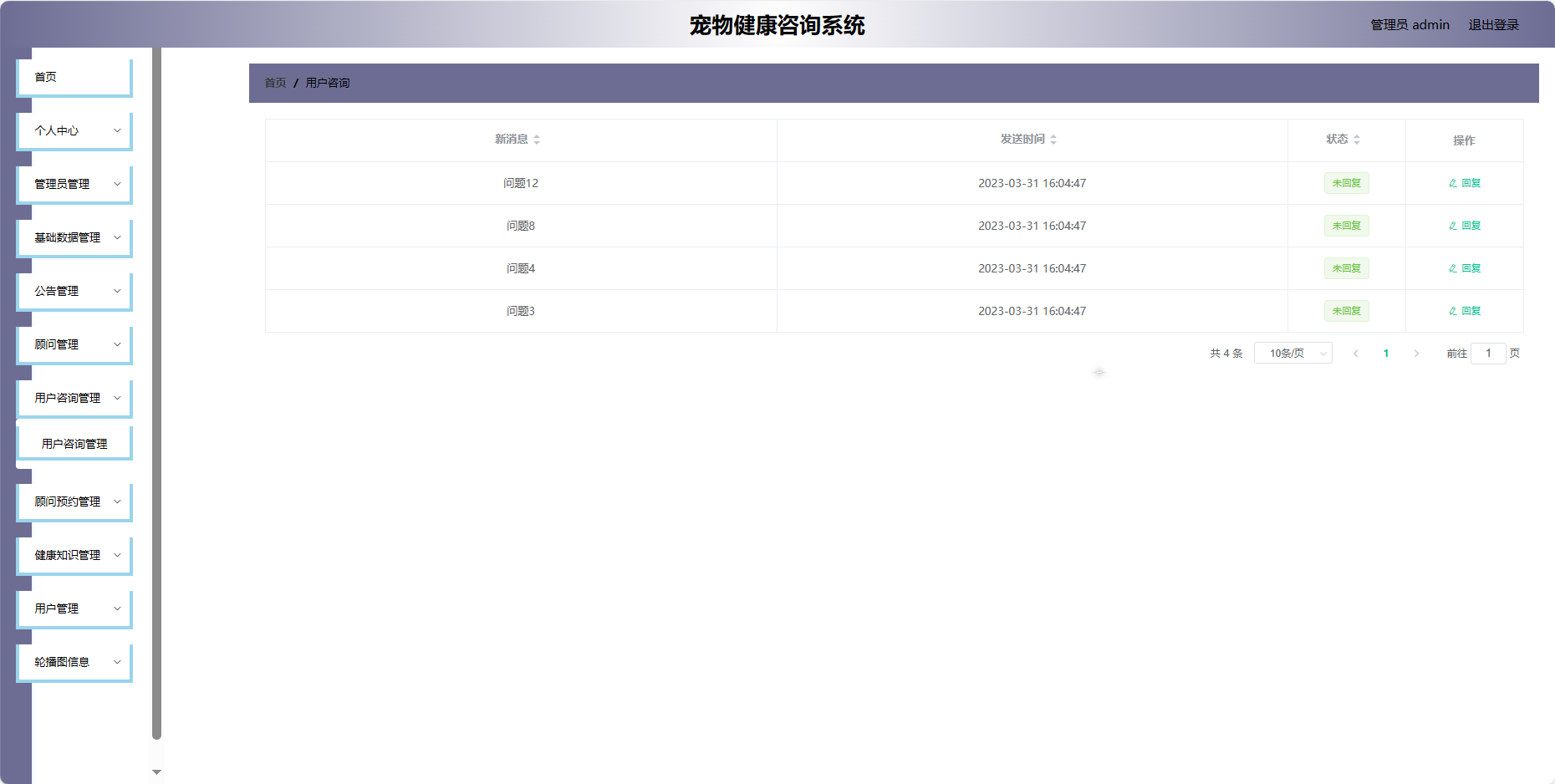Expand the 用户管理 sidebar menu
This screenshot has width=1555, height=784.
coord(74,608)
